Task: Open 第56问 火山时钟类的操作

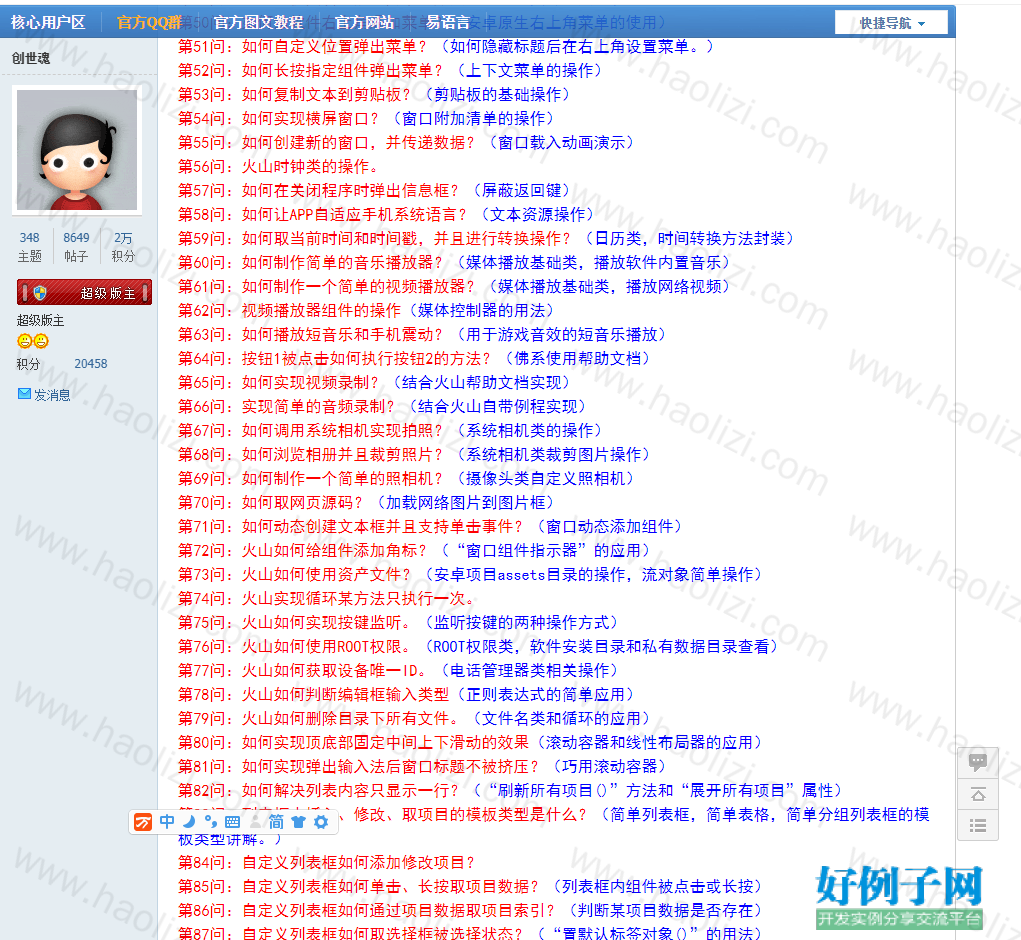Action: pyautogui.click(x=278, y=167)
